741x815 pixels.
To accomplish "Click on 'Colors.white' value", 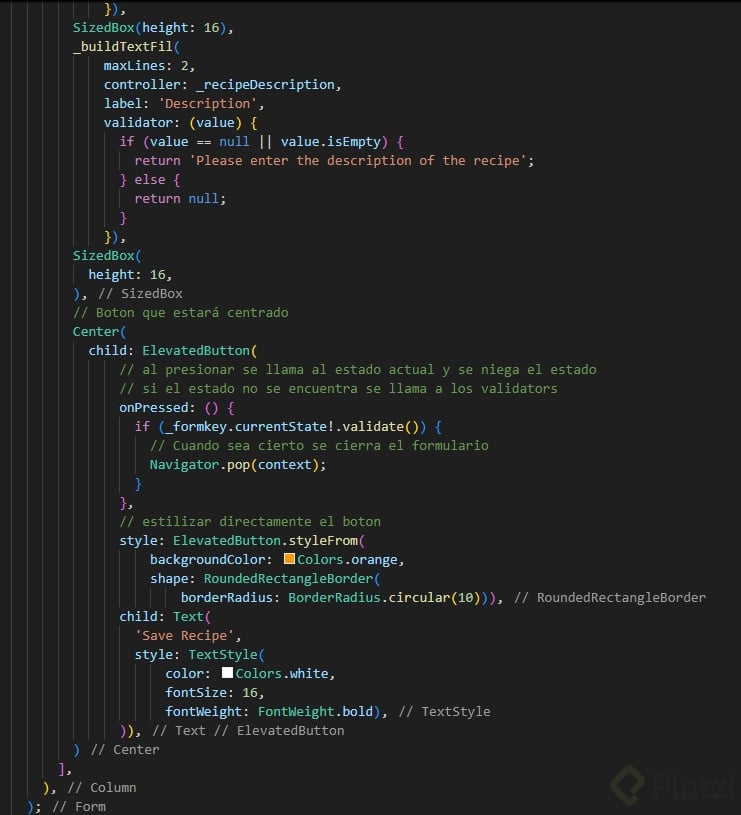I will [x=282, y=674].
